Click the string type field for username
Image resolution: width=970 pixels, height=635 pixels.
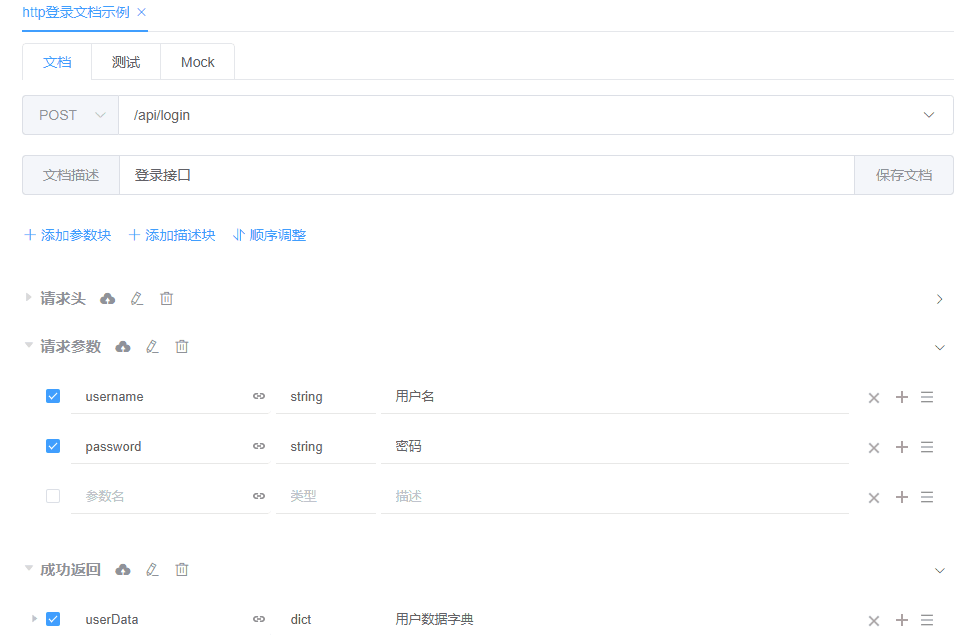pyautogui.click(x=326, y=397)
